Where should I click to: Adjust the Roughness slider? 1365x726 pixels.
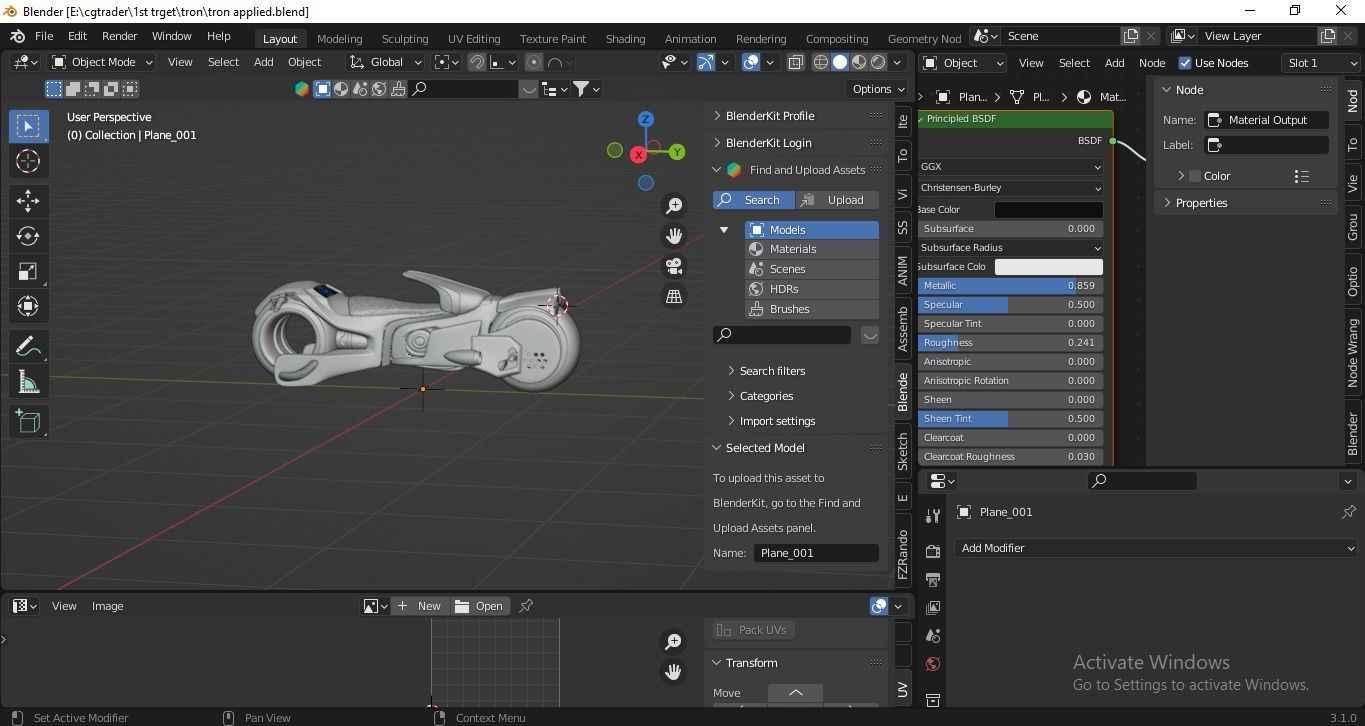(x=1010, y=343)
